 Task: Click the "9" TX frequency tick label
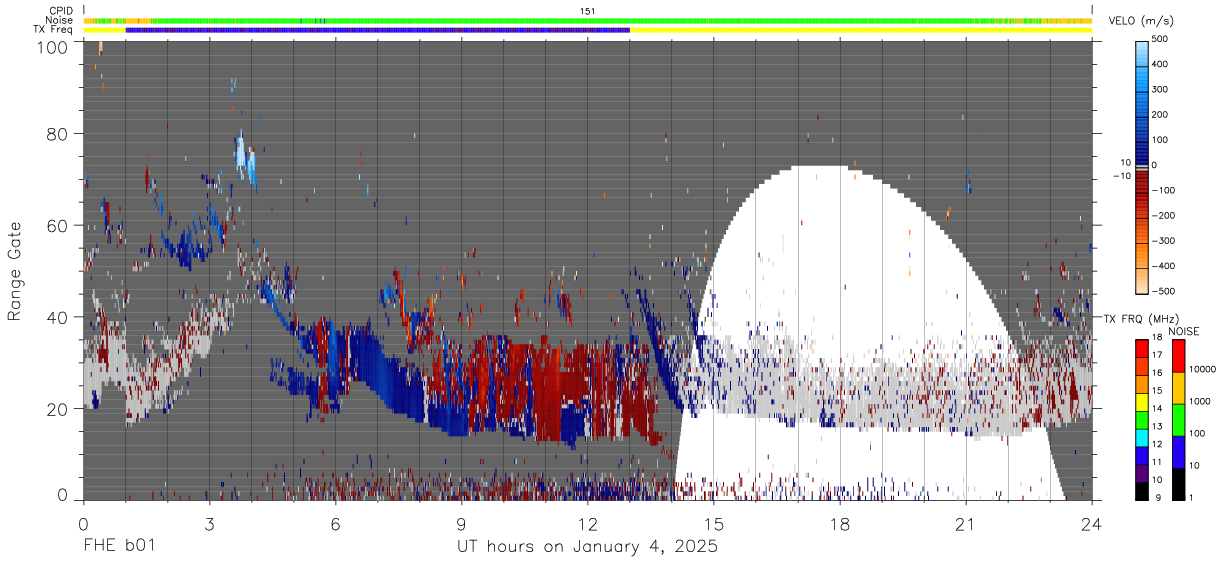click(1158, 497)
